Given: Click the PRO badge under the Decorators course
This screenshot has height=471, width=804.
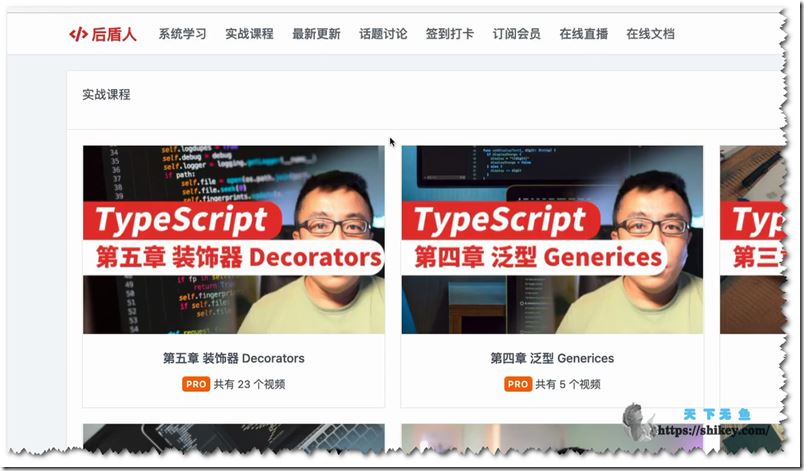Looking at the screenshot, I should click(x=196, y=384).
